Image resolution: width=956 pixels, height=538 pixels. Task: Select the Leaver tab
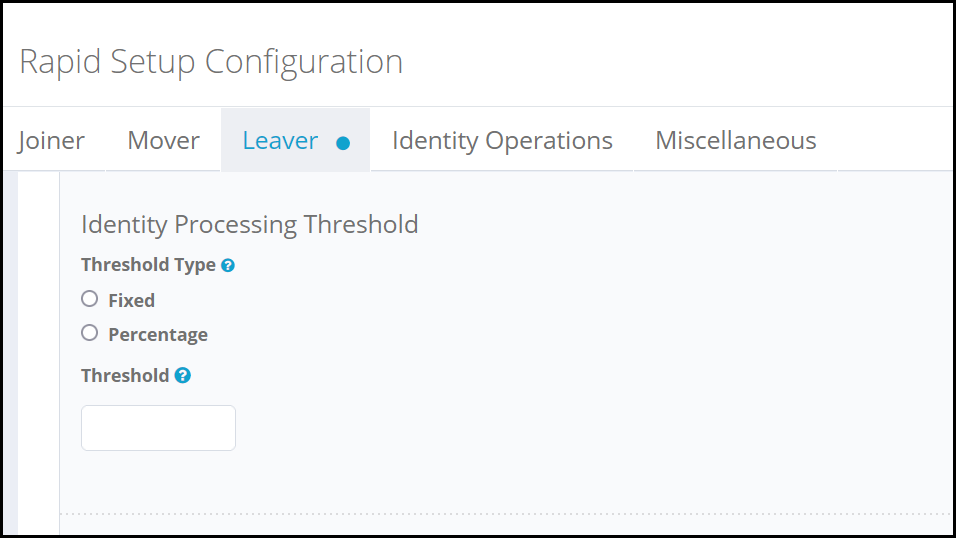tap(280, 141)
